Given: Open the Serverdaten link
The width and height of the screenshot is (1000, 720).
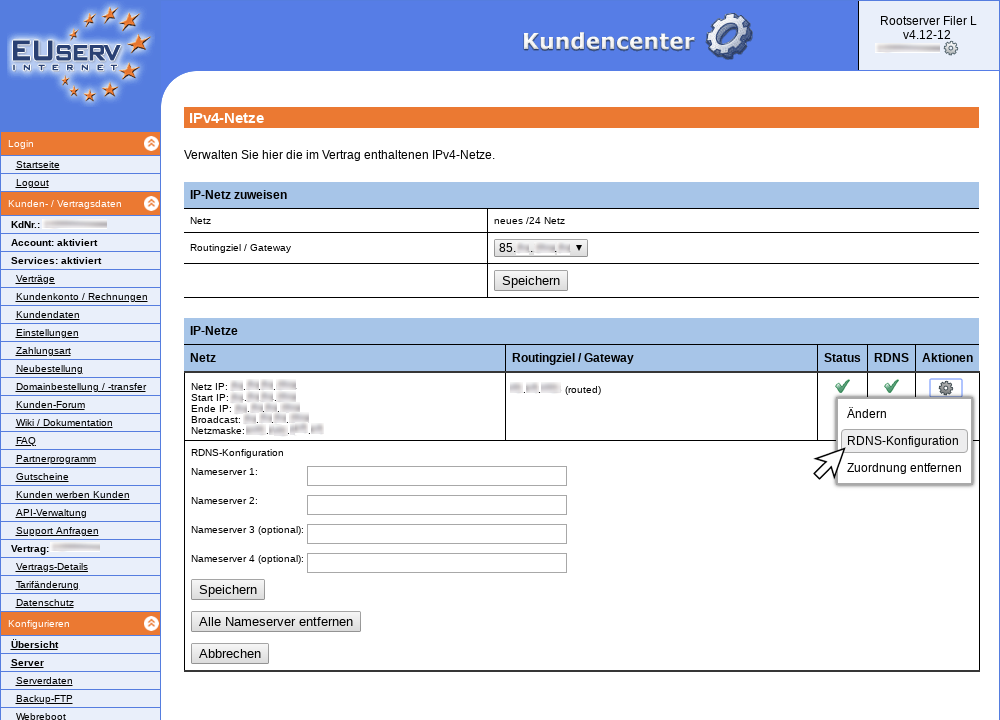Looking at the screenshot, I should [x=44, y=681].
